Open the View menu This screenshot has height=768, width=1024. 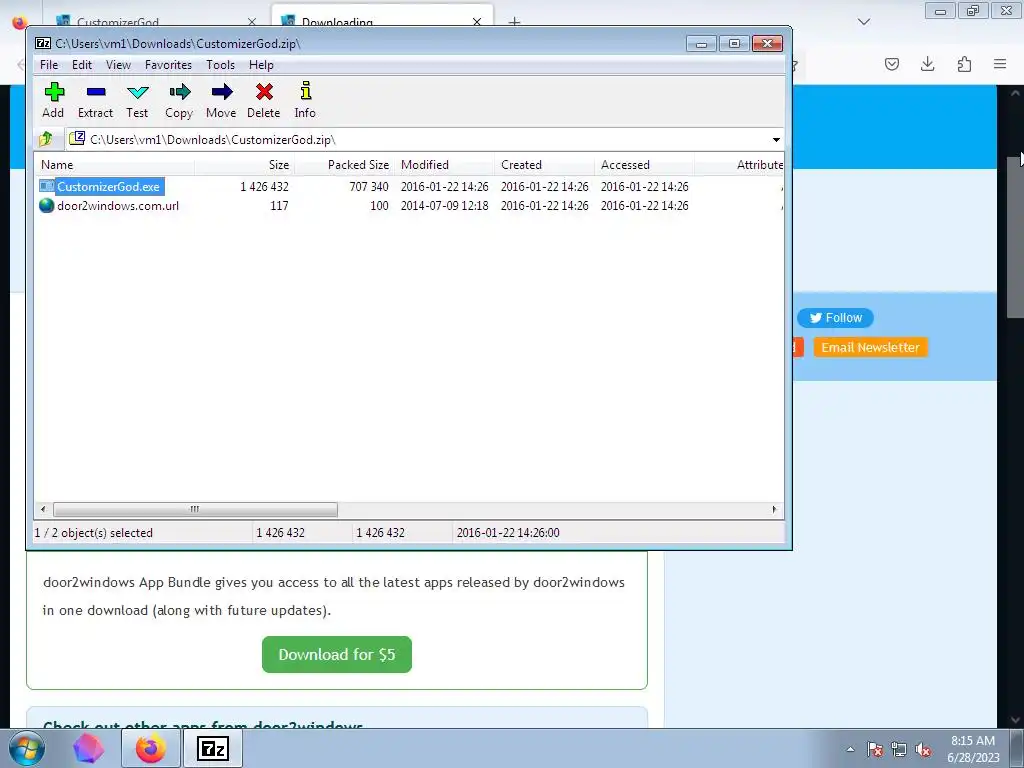(x=118, y=65)
